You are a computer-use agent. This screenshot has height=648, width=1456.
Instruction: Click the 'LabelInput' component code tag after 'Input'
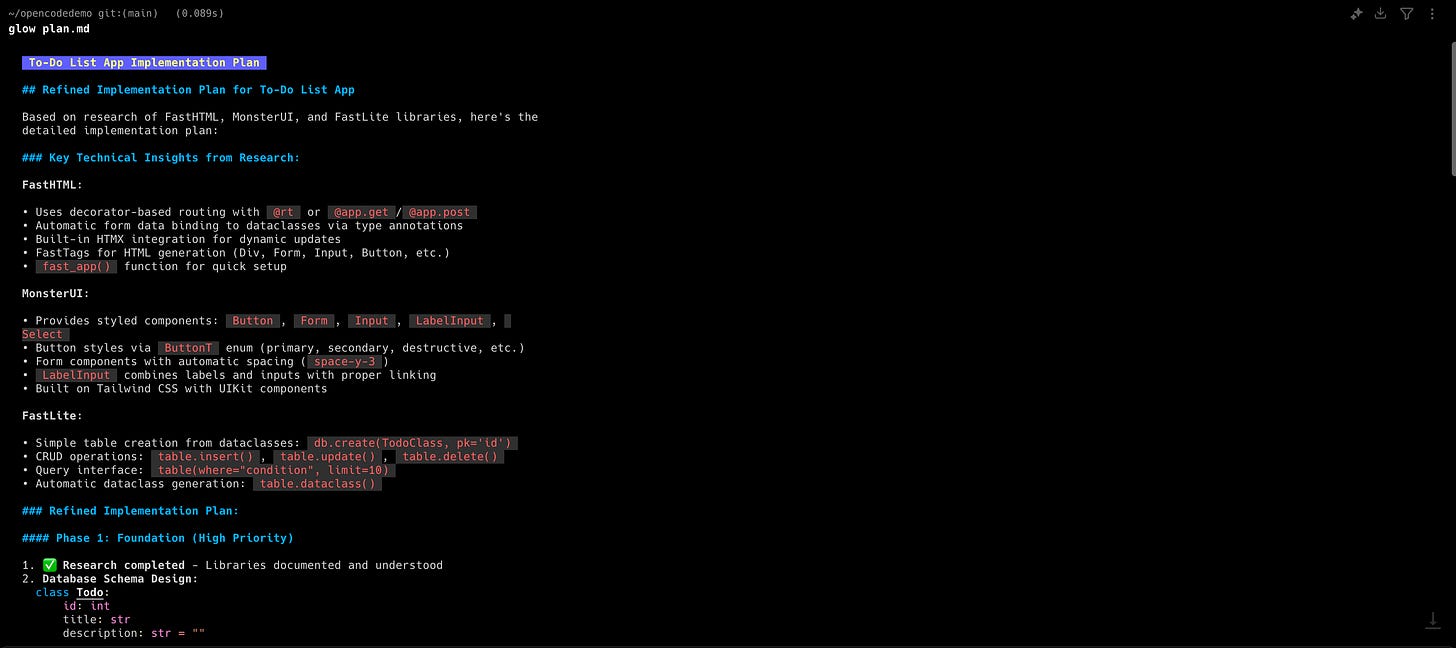pyautogui.click(x=450, y=321)
